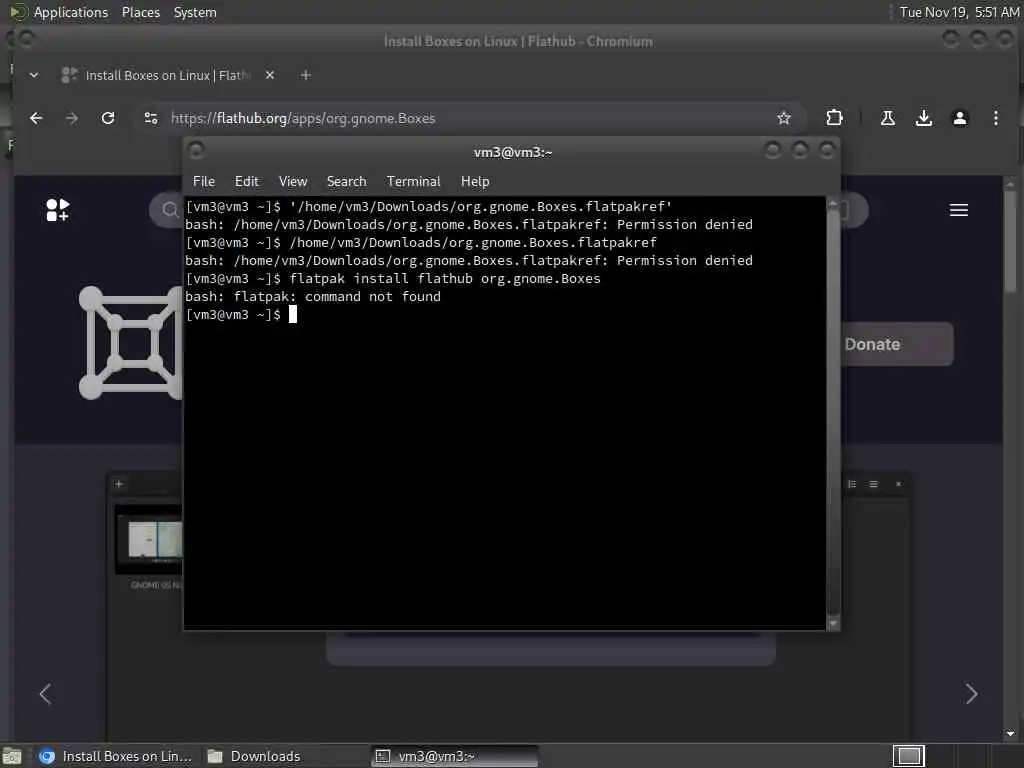Reload the Flathub page
This screenshot has height=768, width=1024.
[108, 118]
